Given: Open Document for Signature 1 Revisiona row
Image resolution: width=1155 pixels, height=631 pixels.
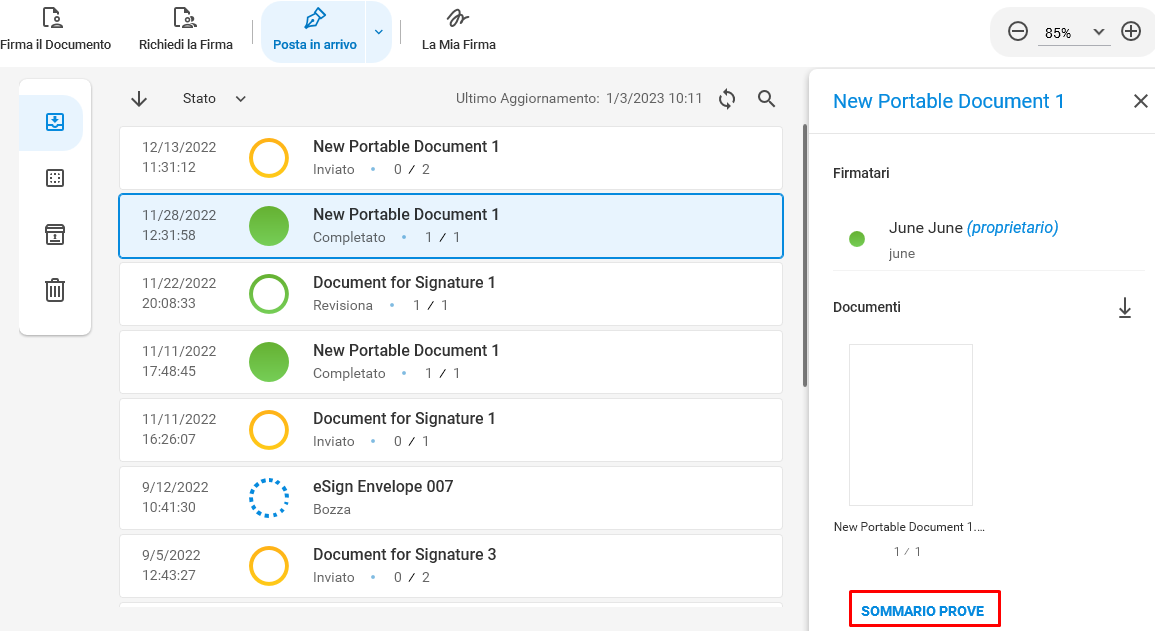Looking at the screenshot, I should [x=451, y=294].
